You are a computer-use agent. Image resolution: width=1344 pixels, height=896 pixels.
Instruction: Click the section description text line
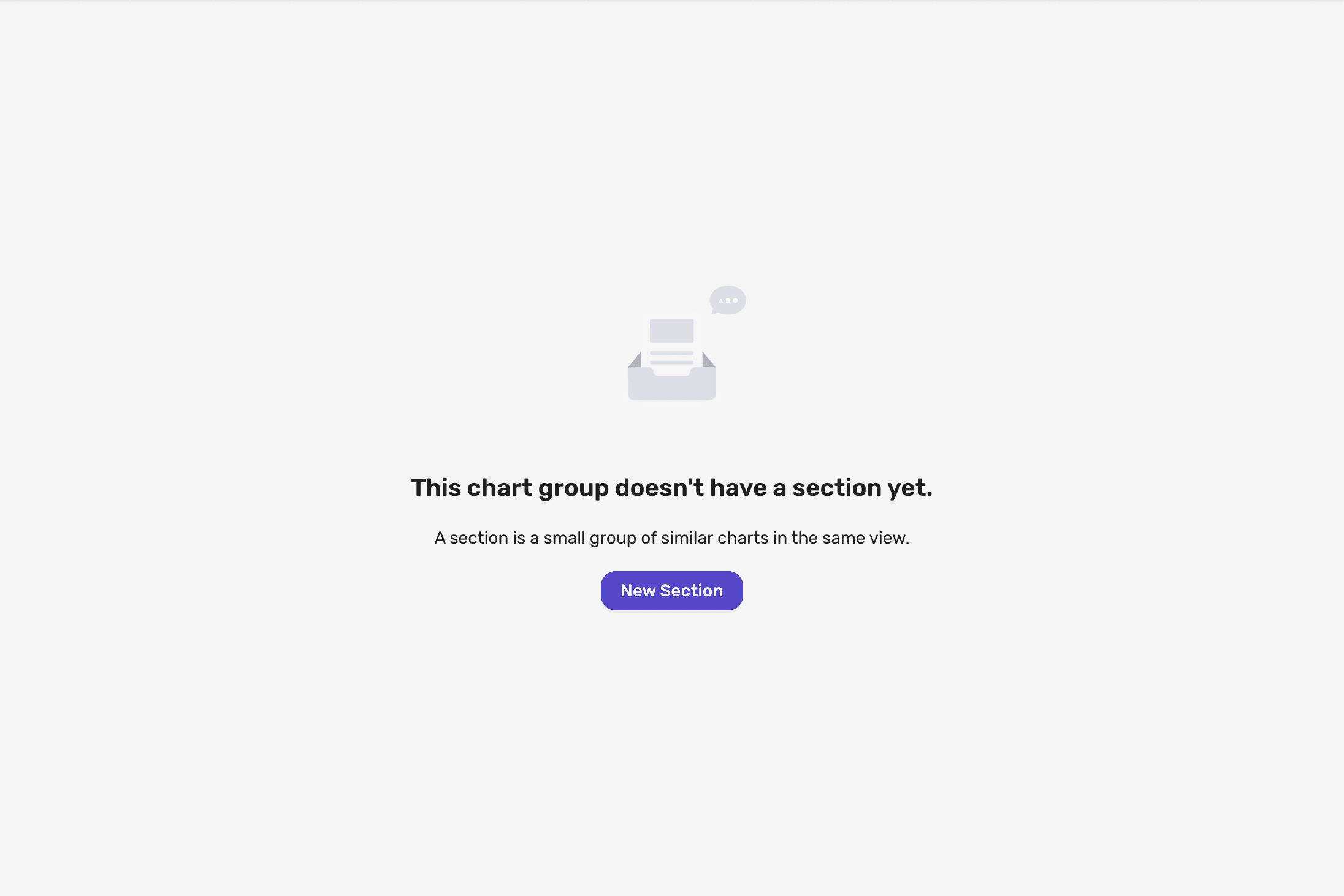(x=671, y=538)
